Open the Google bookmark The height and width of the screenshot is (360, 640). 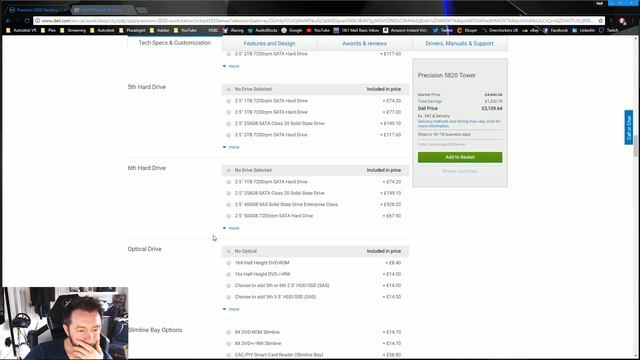click(292, 30)
